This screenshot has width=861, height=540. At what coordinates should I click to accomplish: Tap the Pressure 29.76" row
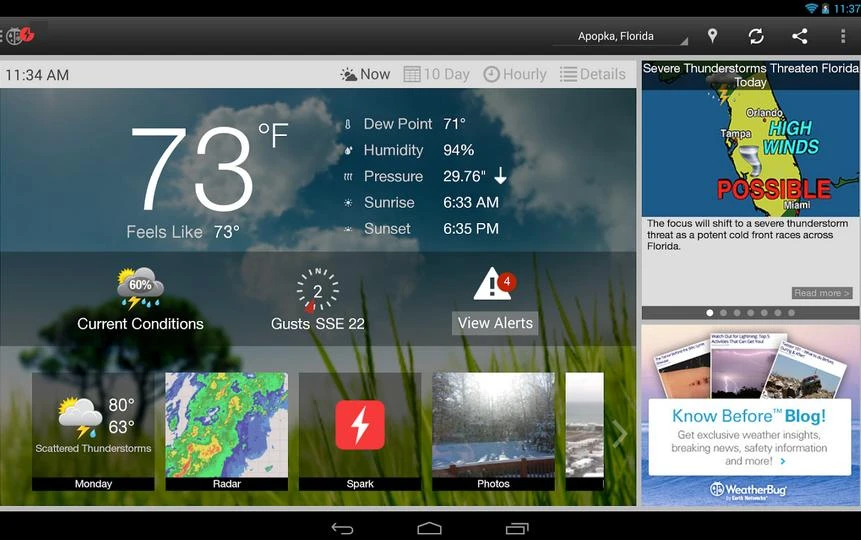pyautogui.click(x=424, y=176)
